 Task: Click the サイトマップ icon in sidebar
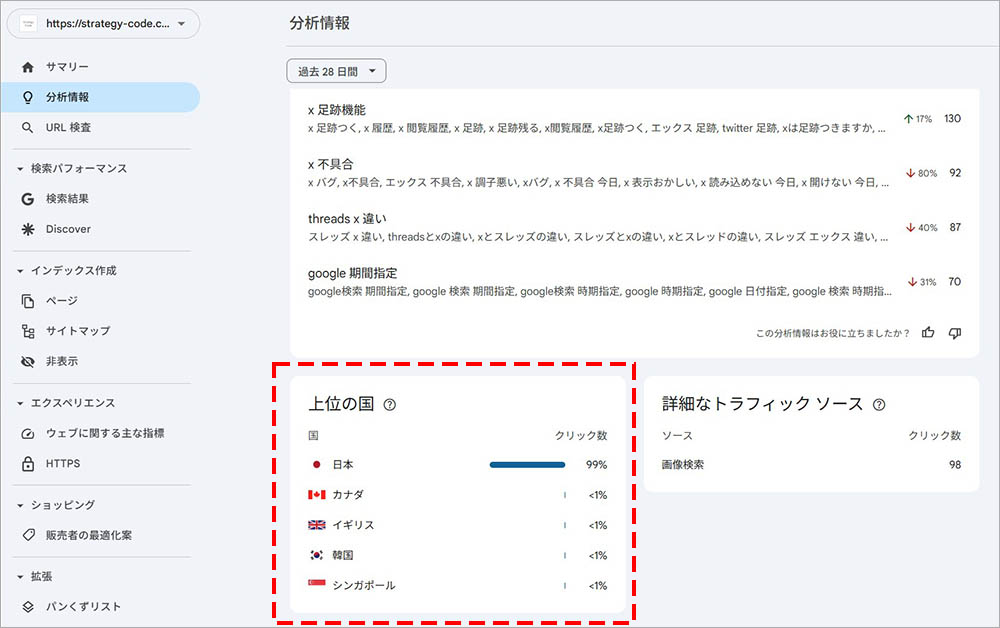click(x=28, y=331)
